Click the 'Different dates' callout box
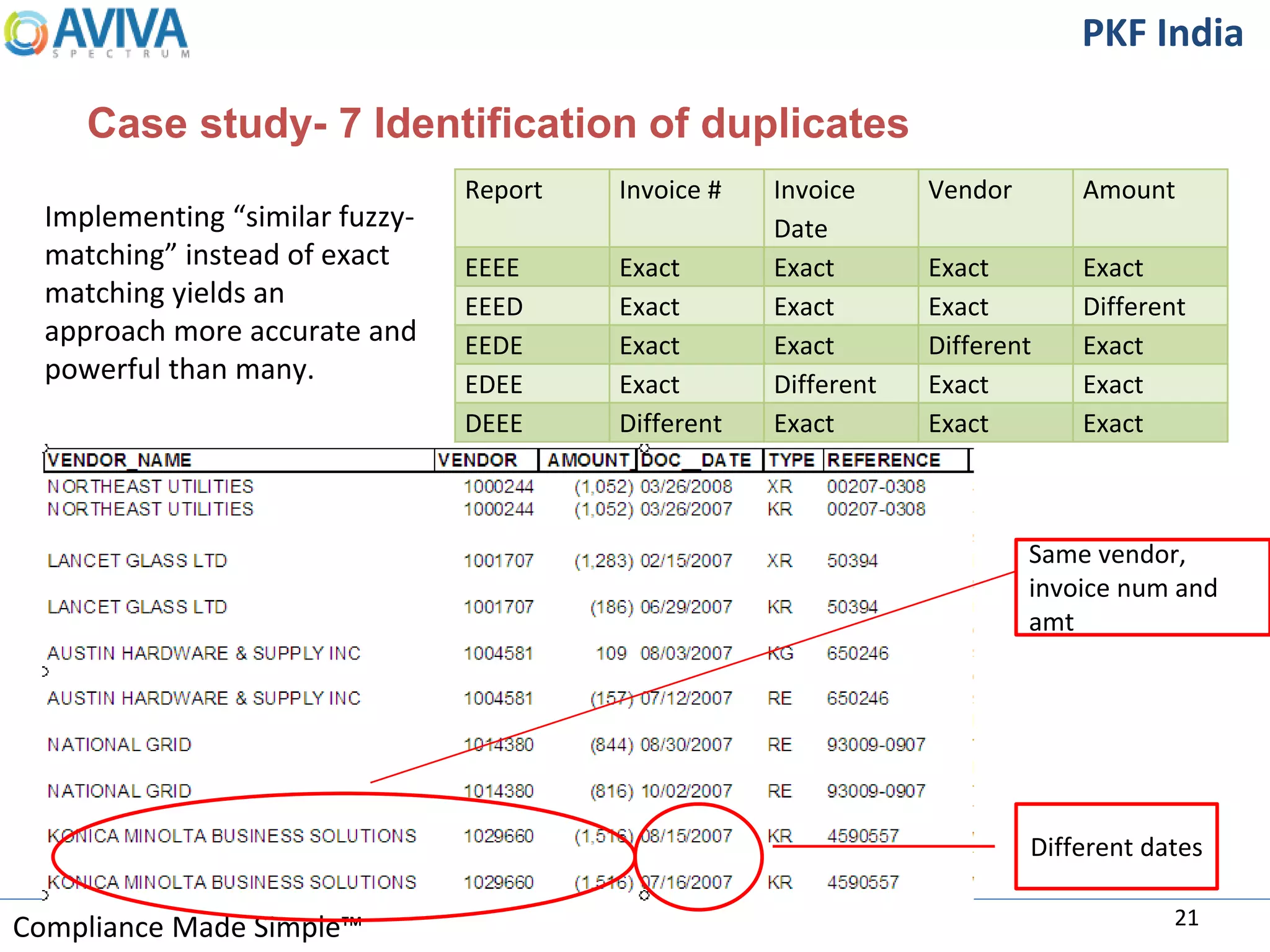1270x952 pixels. [1116, 847]
